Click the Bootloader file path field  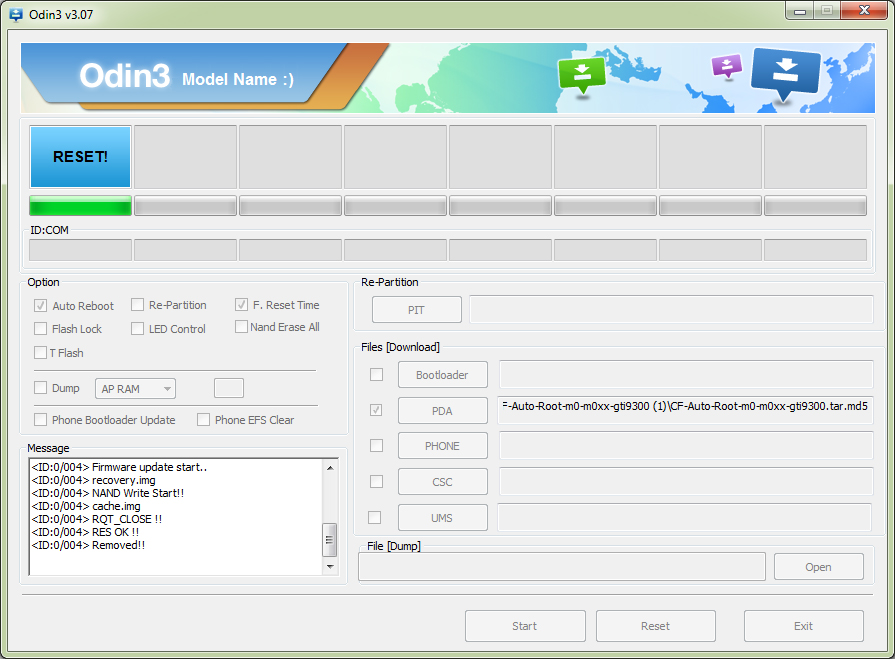[x=686, y=374]
